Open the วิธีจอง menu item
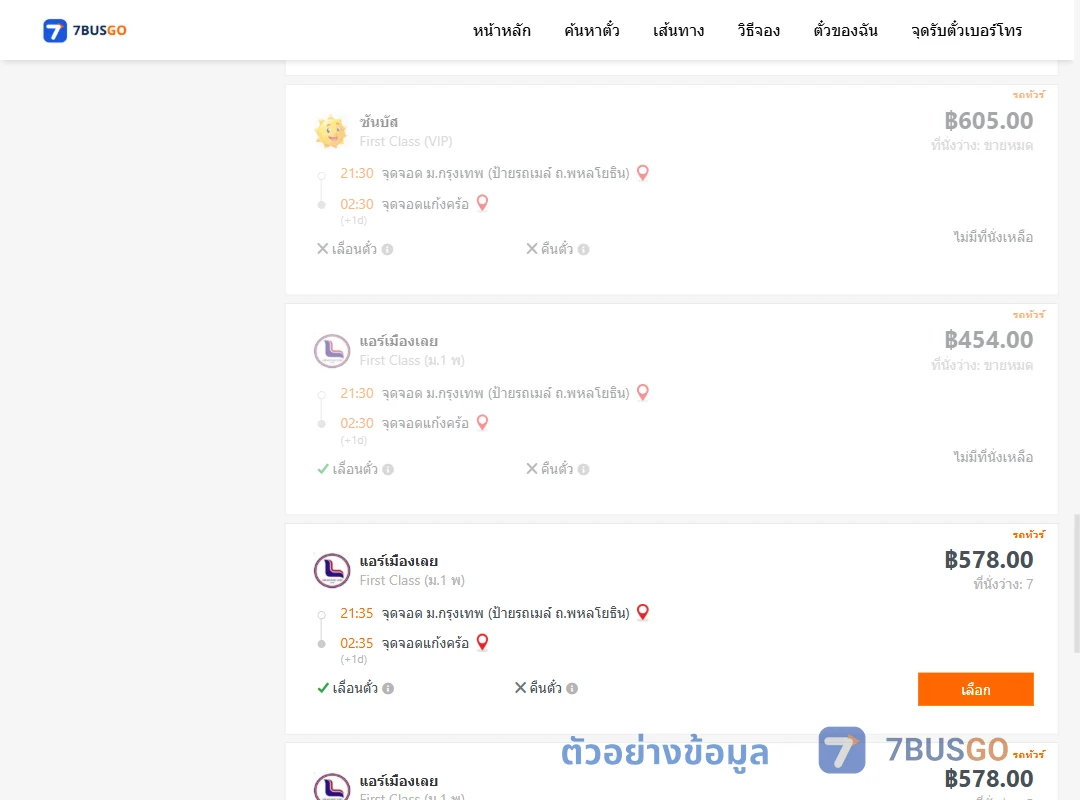The height and width of the screenshot is (800, 1080). pyautogui.click(x=758, y=30)
